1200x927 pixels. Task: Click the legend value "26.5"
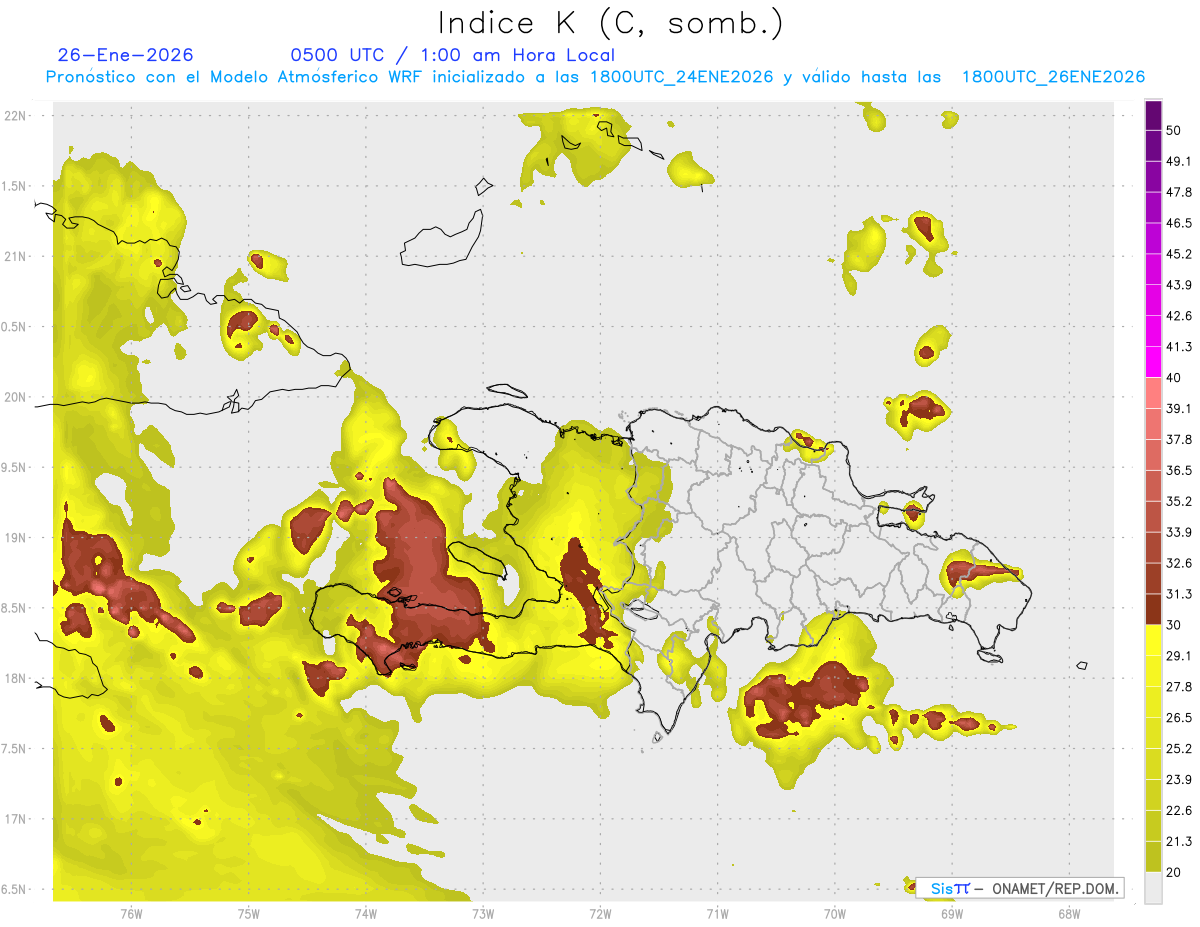[1179, 718]
